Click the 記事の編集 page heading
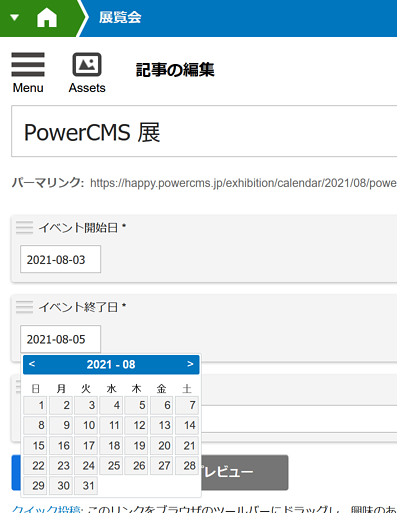Screen dimensions: 397x513 coord(175,70)
